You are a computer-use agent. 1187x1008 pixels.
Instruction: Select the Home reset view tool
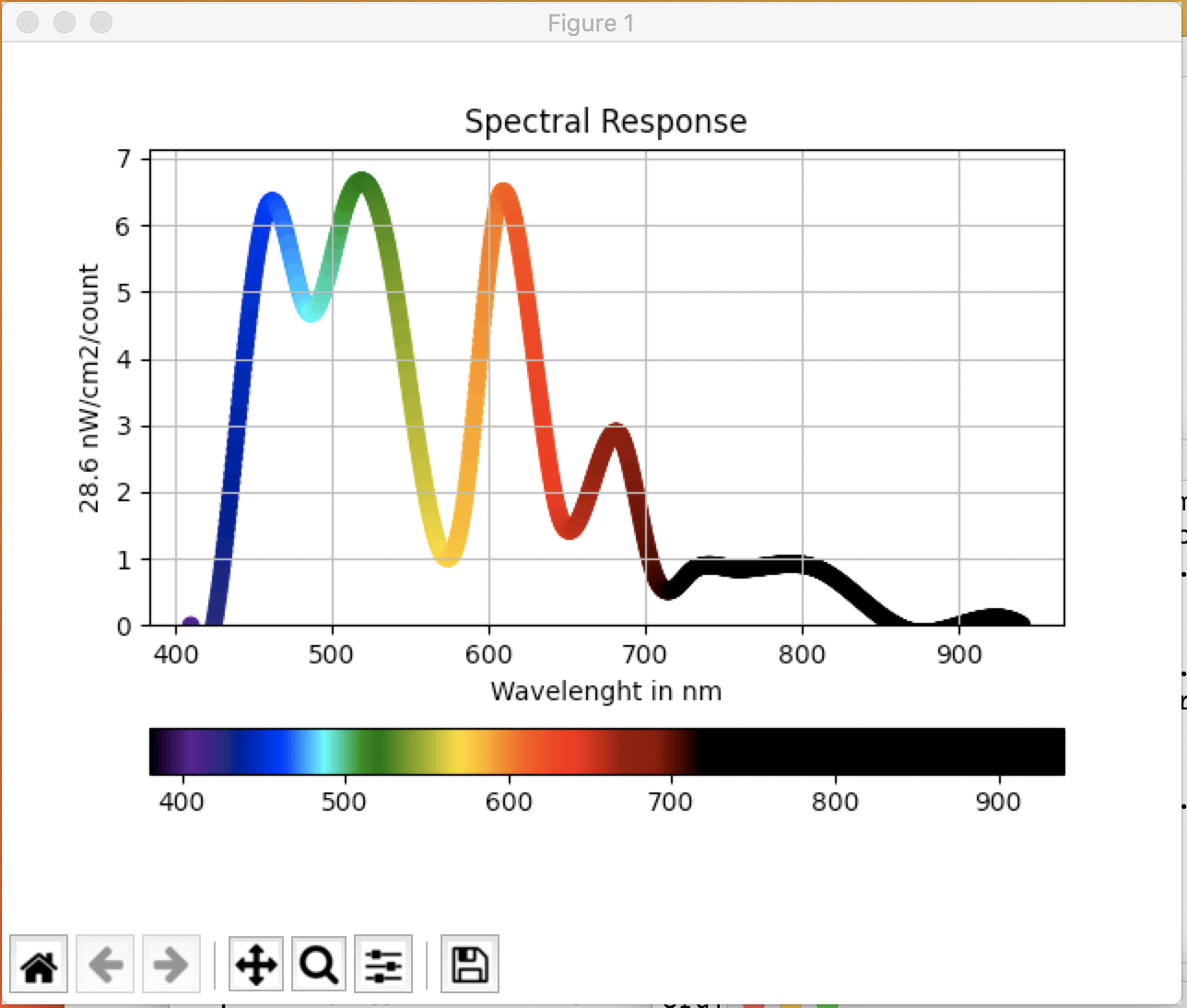pos(38,964)
